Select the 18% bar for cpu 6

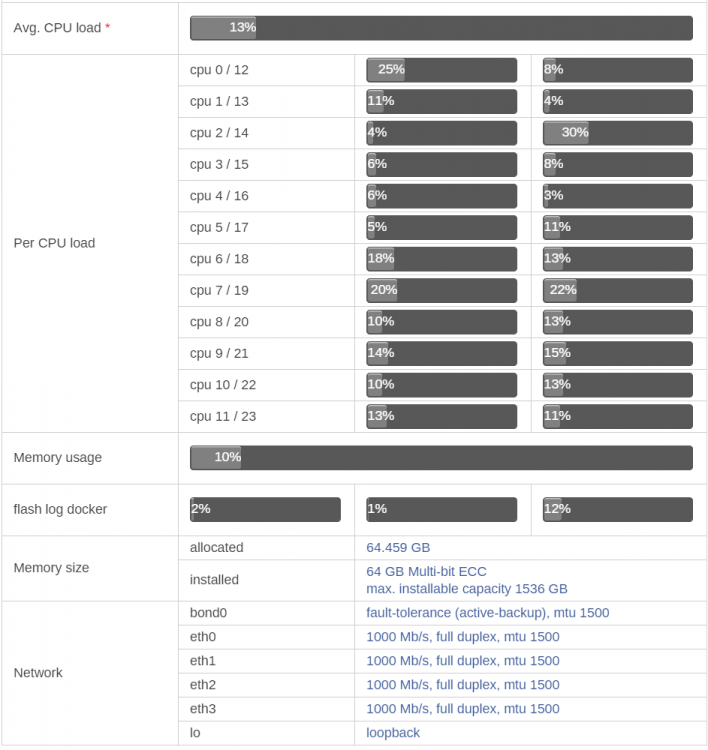coord(442,259)
